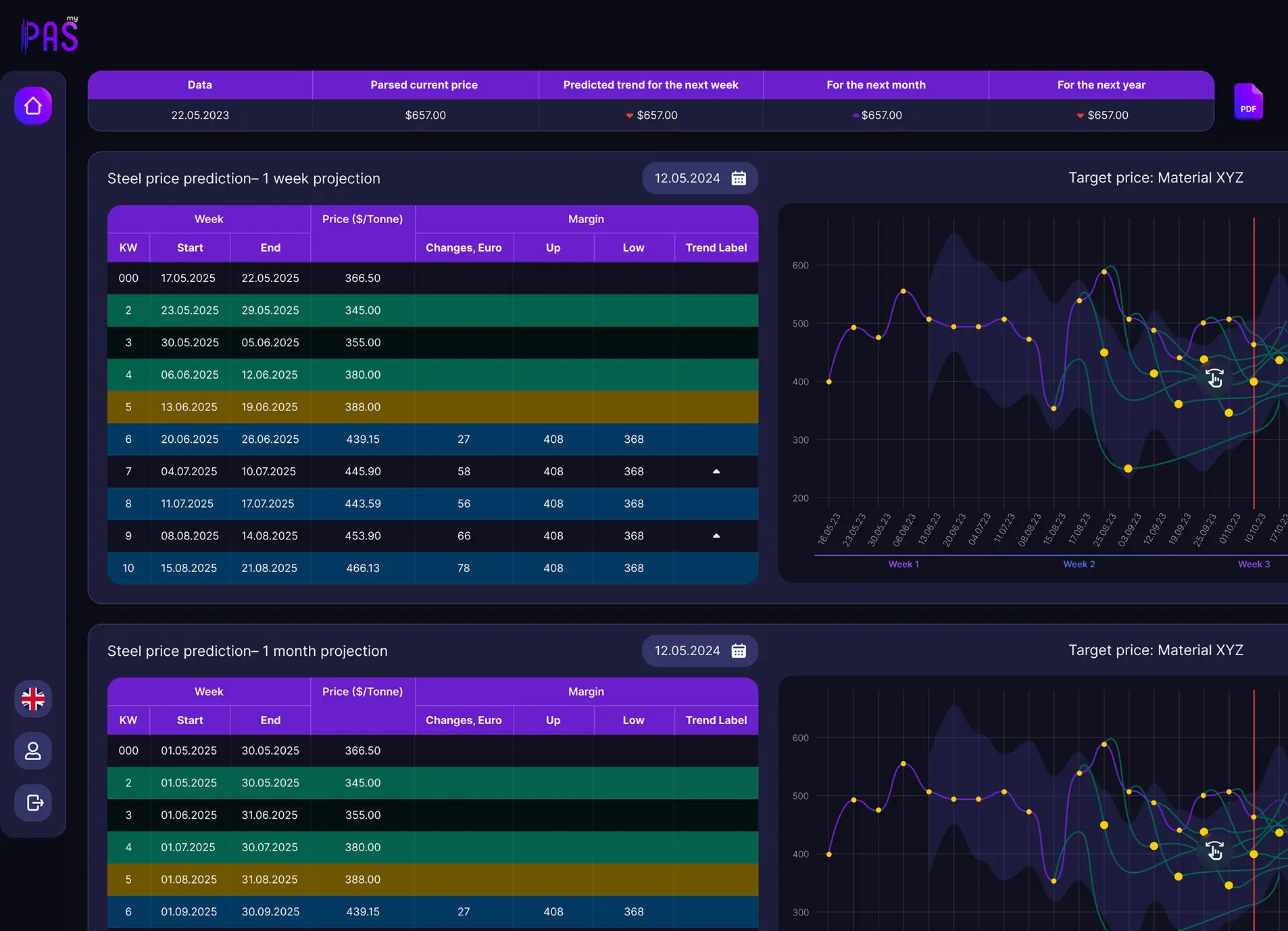Screen dimensions: 1288x931
Task: Switch language via UK flag icon
Action: [x=33, y=698]
